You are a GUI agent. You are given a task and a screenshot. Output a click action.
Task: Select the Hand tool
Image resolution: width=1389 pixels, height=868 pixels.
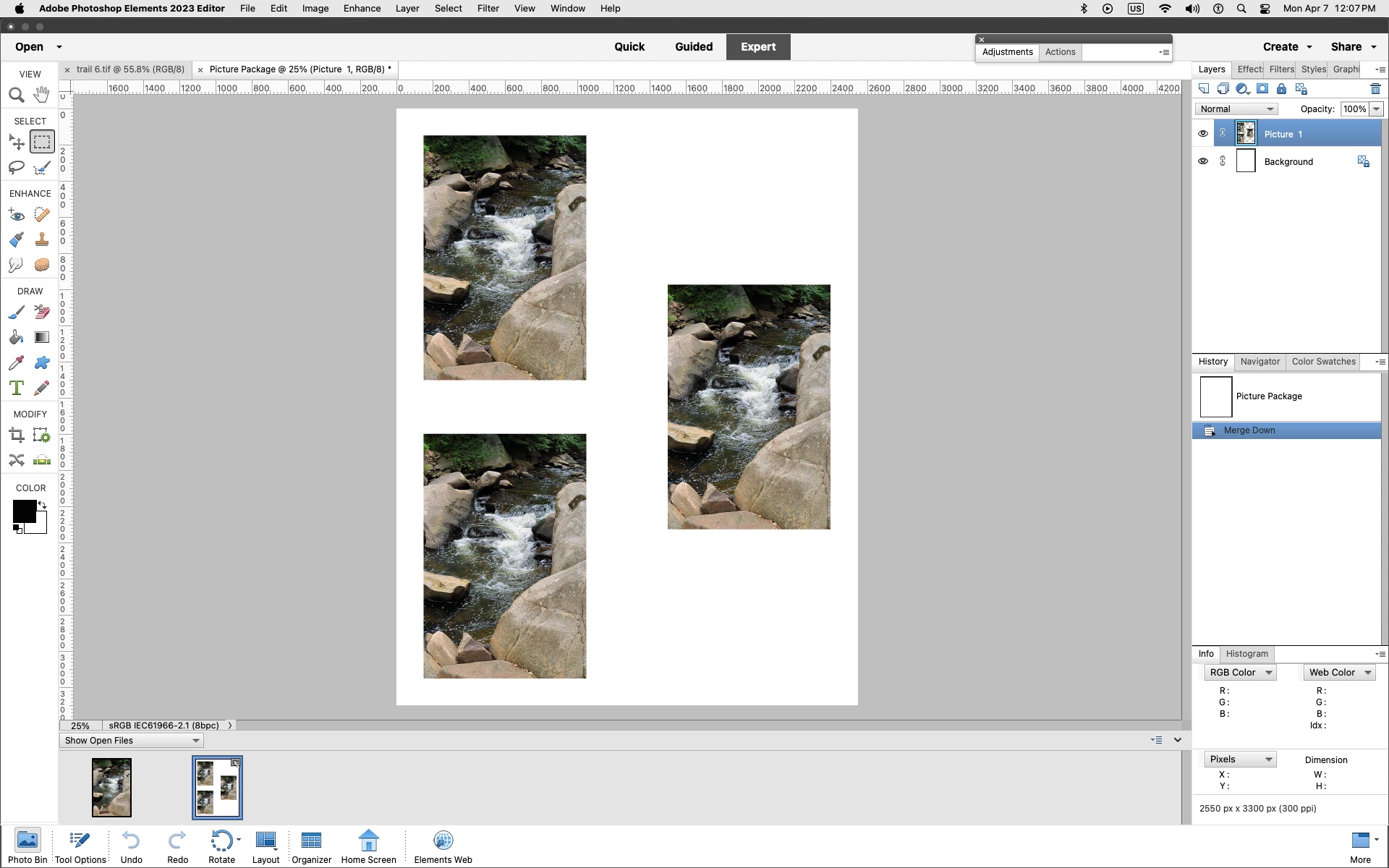tap(42, 95)
